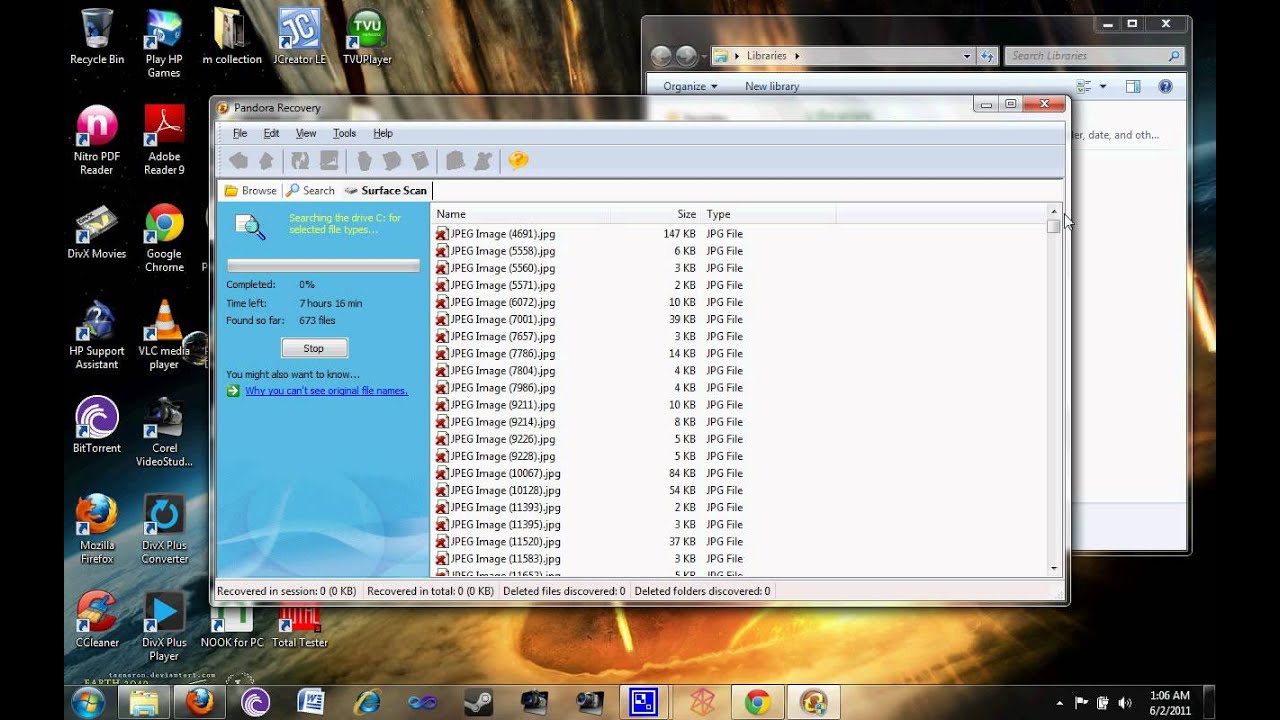Viewport: 1280px width, 720px height.
Task: Click the file list scrollbar down arrow
Action: (x=1053, y=568)
